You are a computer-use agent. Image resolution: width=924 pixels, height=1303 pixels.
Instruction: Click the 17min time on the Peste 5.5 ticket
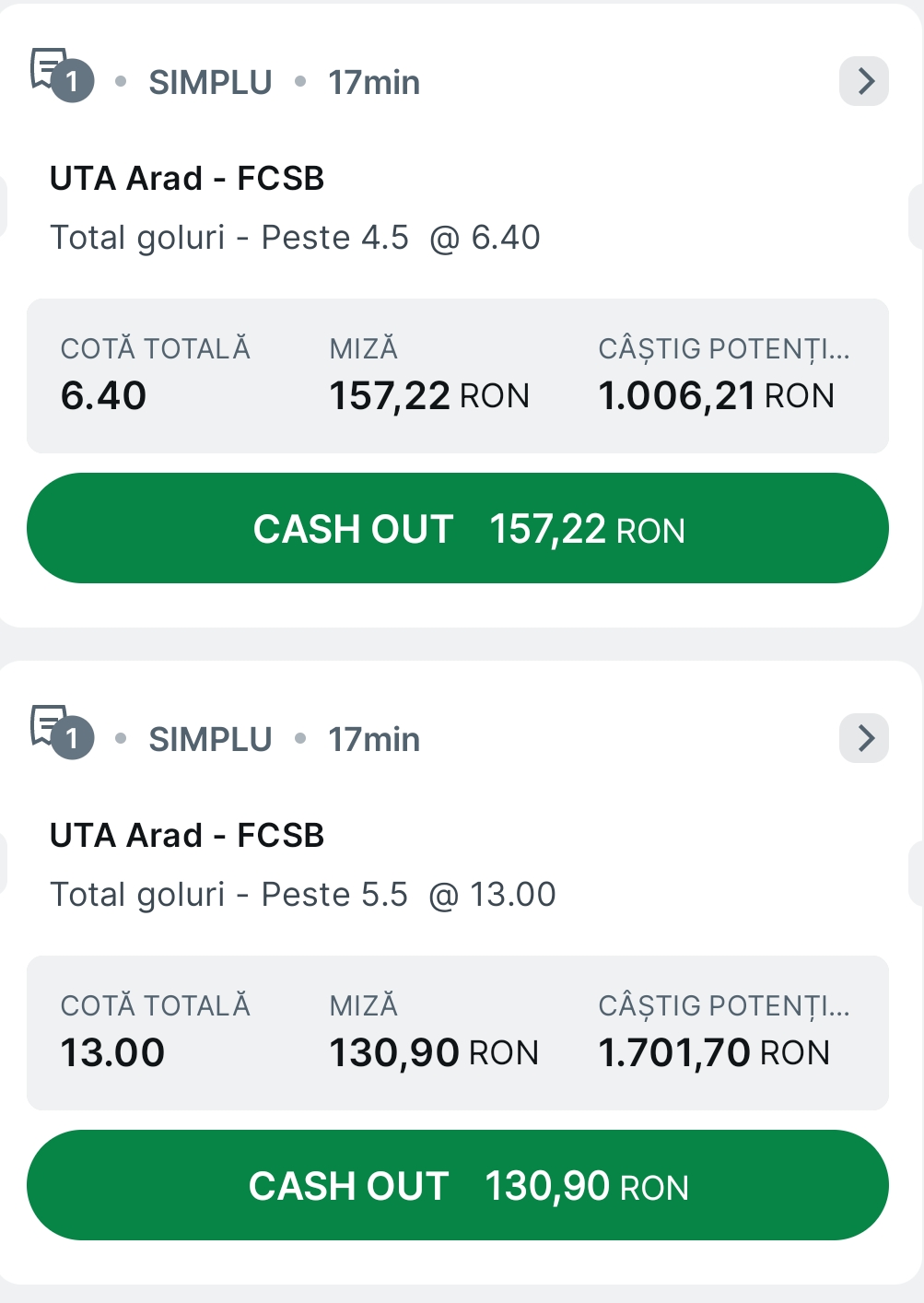coord(374,740)
